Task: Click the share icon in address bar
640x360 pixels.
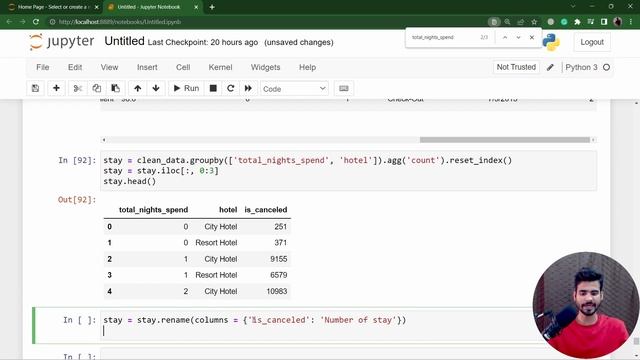Action: [x=521, y=22]
